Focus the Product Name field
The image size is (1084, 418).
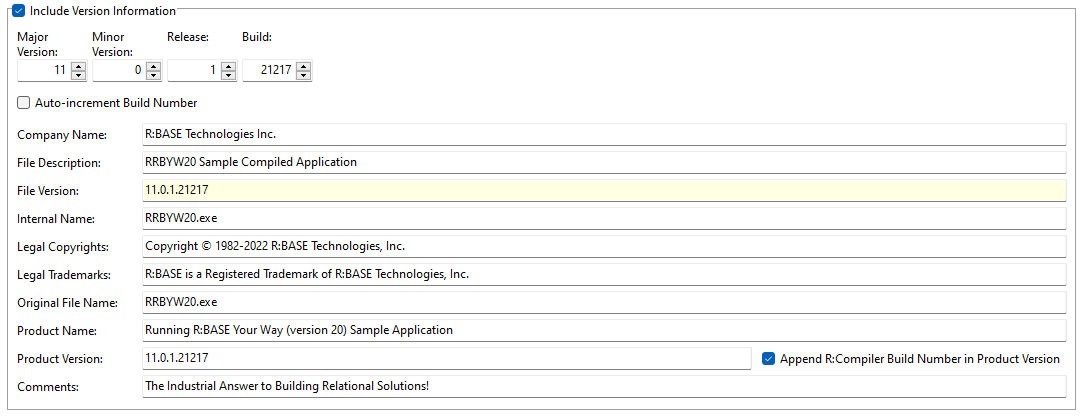click(604, 330)
